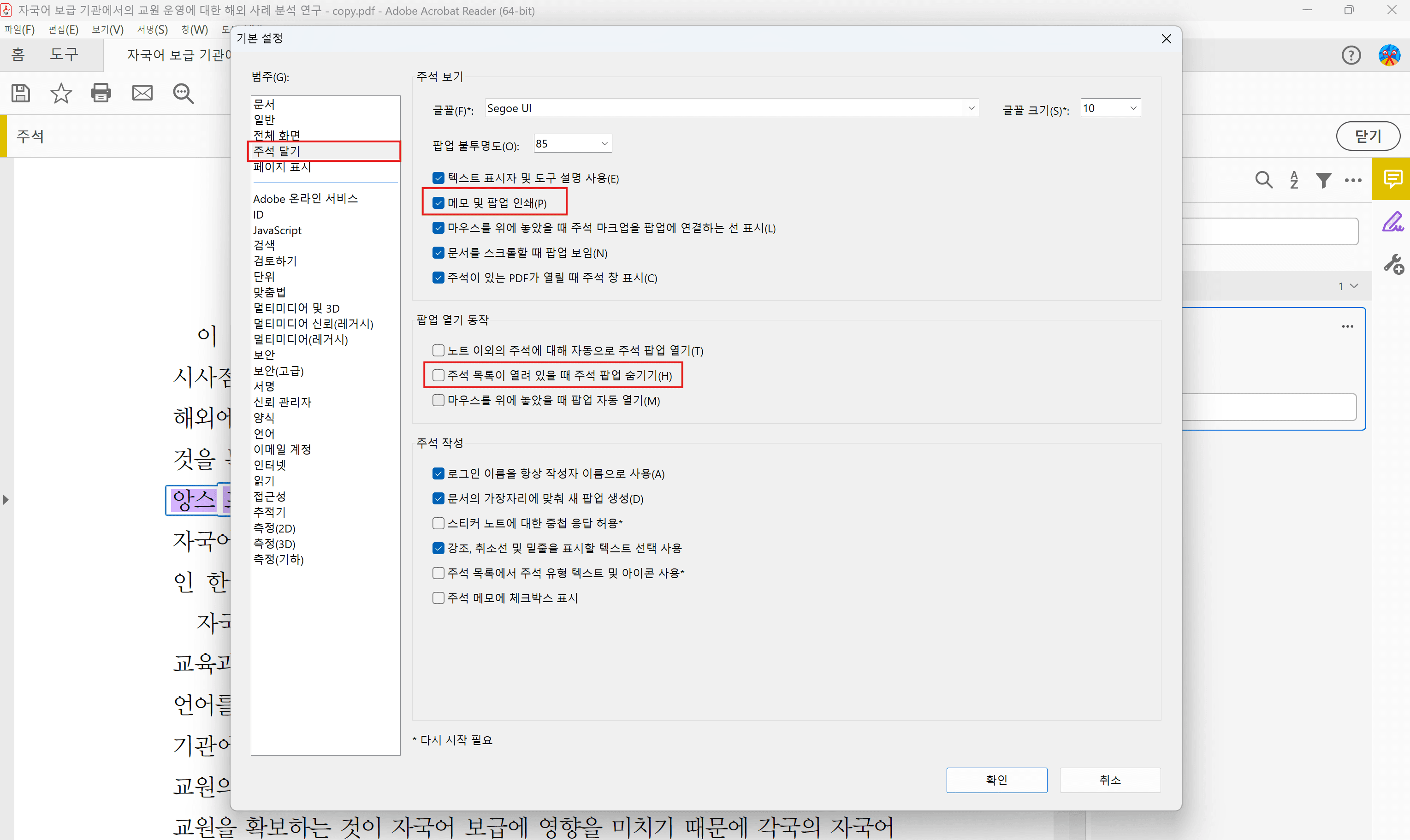Screen dimensions: 1410x840
Task: Click the Save icon in the toolbar
Action: click(21, 93)
